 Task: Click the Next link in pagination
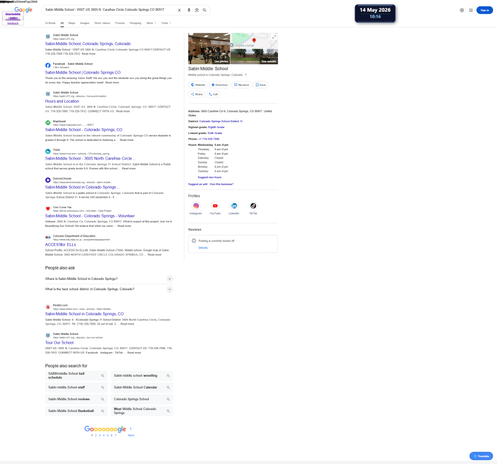(x=131, y=435)
